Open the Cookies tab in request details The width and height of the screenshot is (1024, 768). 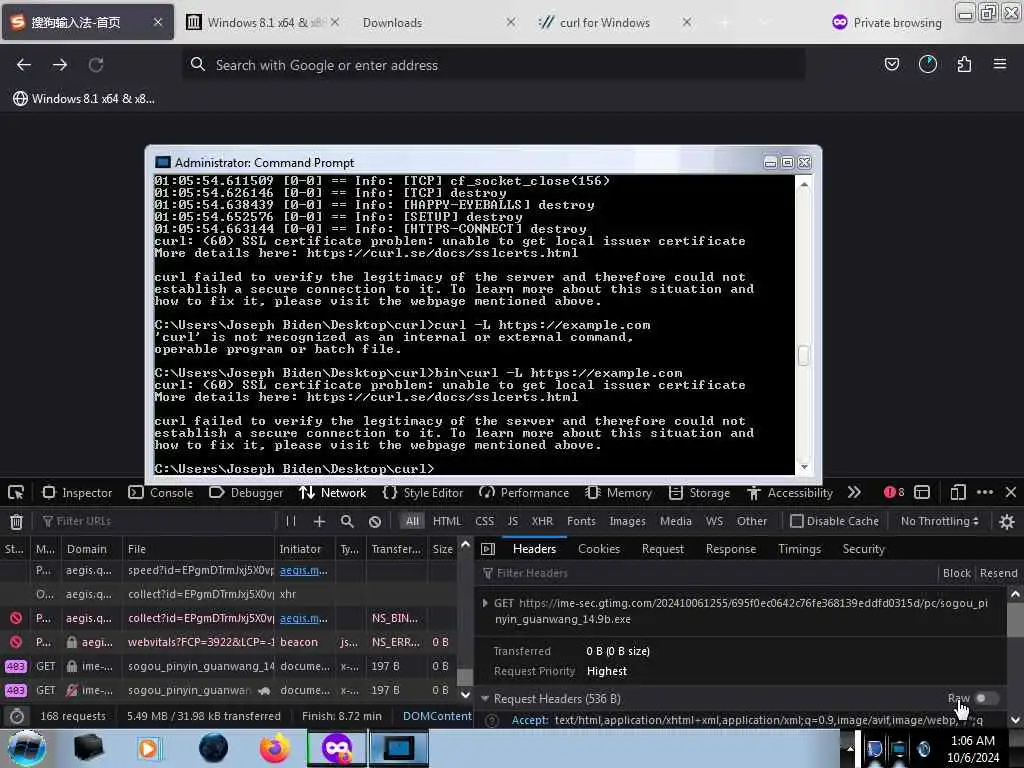[x=599, y=549]
